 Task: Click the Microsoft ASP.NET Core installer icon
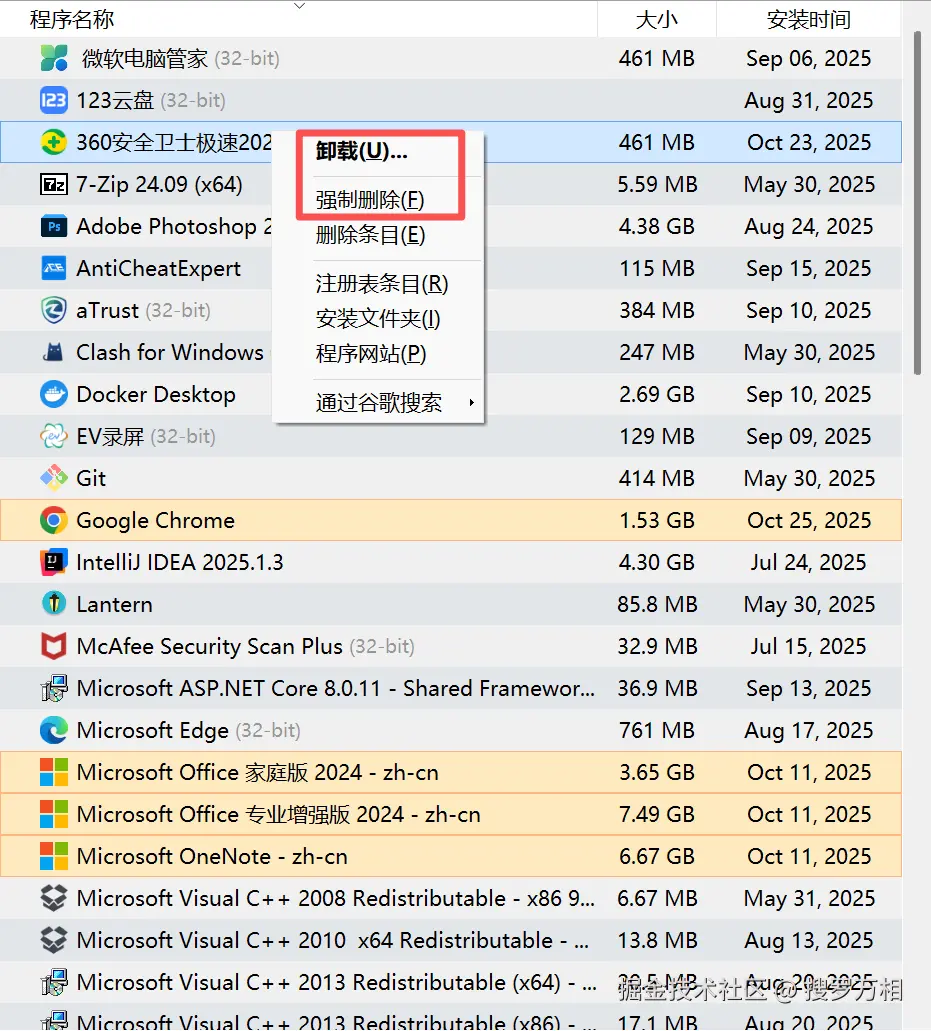(53, 688)
